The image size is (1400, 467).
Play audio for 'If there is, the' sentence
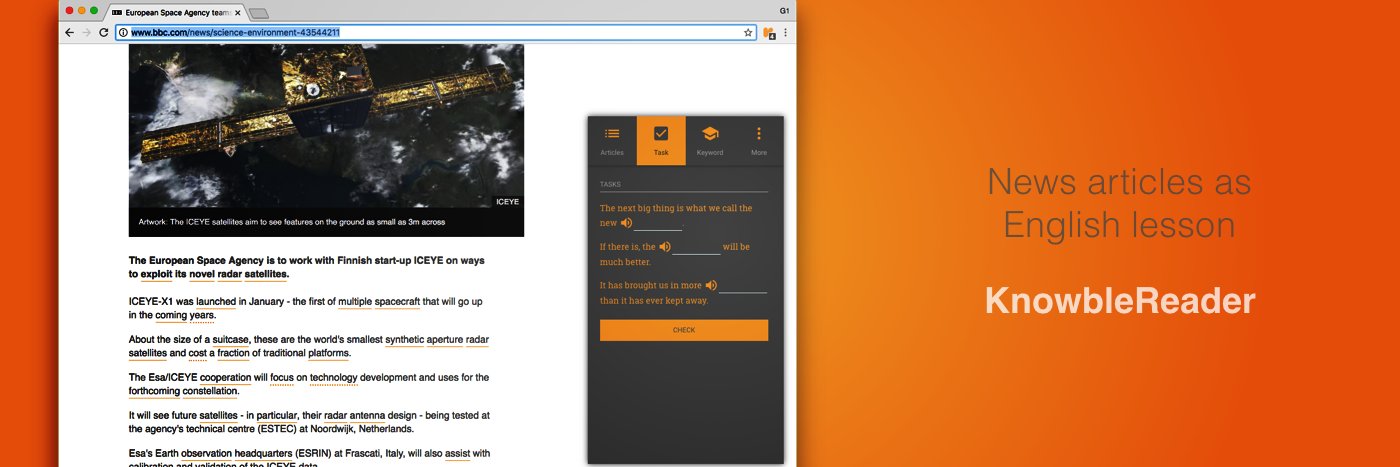click(x=665, y=246)
